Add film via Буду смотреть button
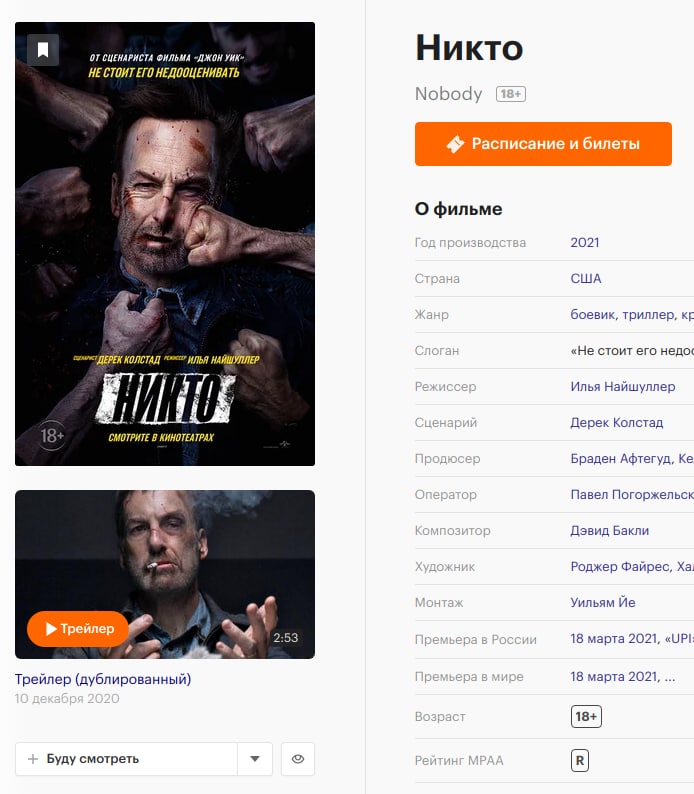694x794 pixels. (126, 759)
